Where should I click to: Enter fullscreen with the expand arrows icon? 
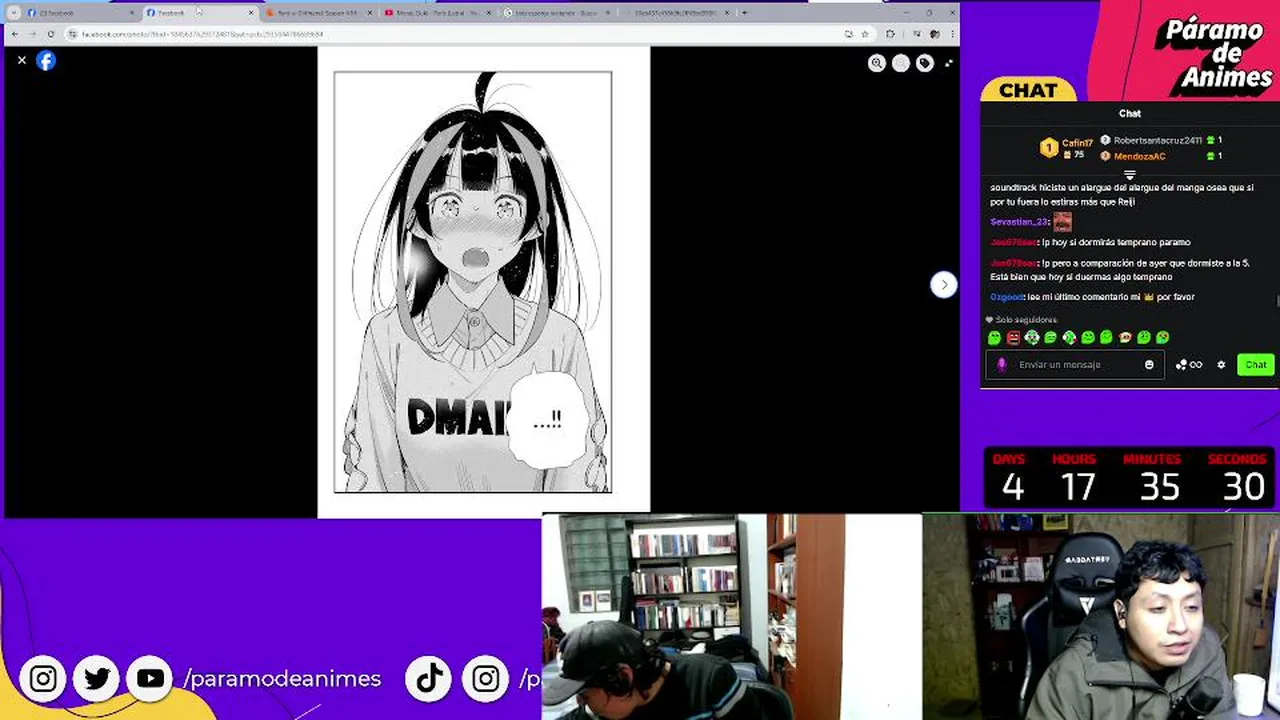point(948,63)
